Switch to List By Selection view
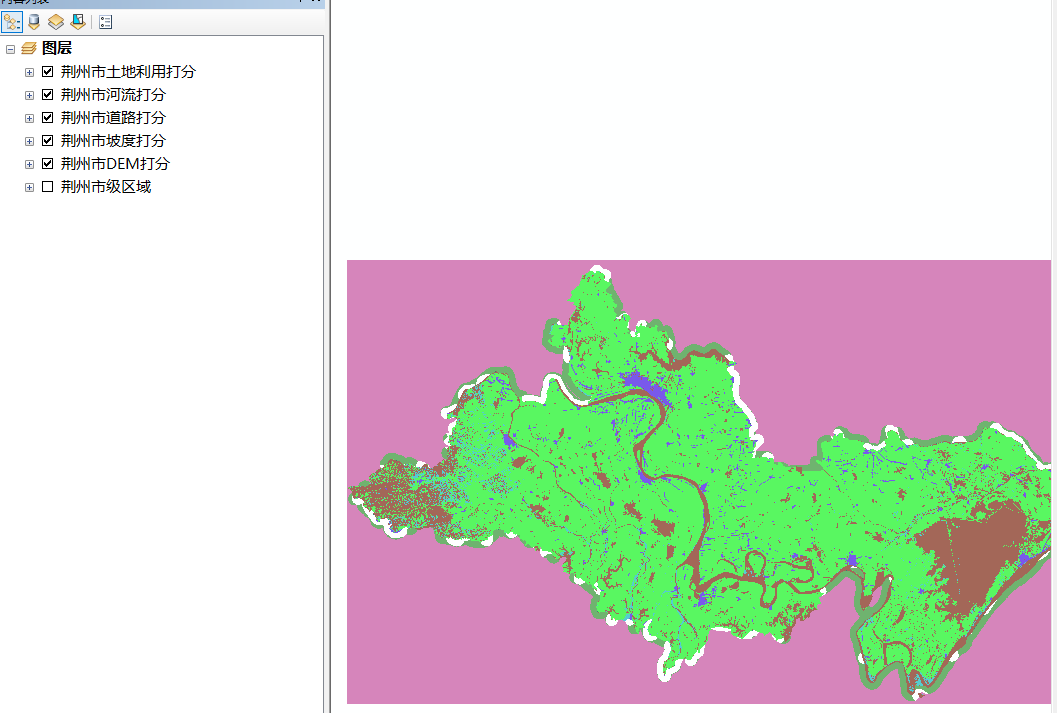The height and width of the screenshot is (713, 1057). [78, 22]
